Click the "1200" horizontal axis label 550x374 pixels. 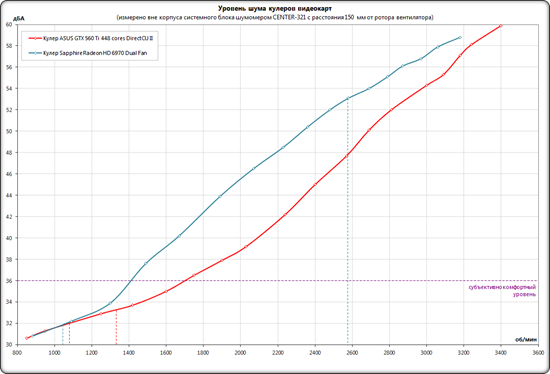tap(91, 352)
